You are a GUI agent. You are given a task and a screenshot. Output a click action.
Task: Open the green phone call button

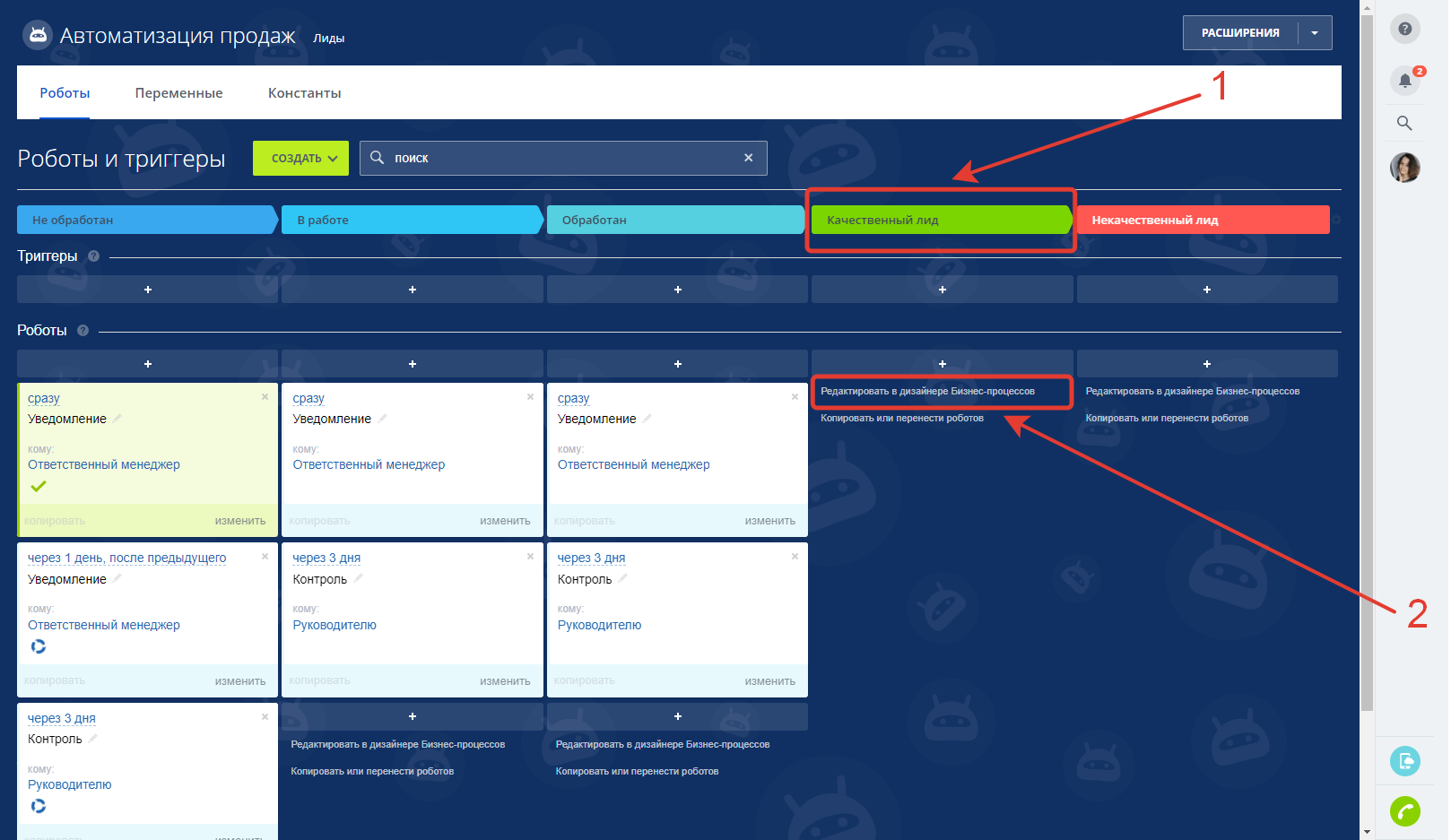(1404, 811)
